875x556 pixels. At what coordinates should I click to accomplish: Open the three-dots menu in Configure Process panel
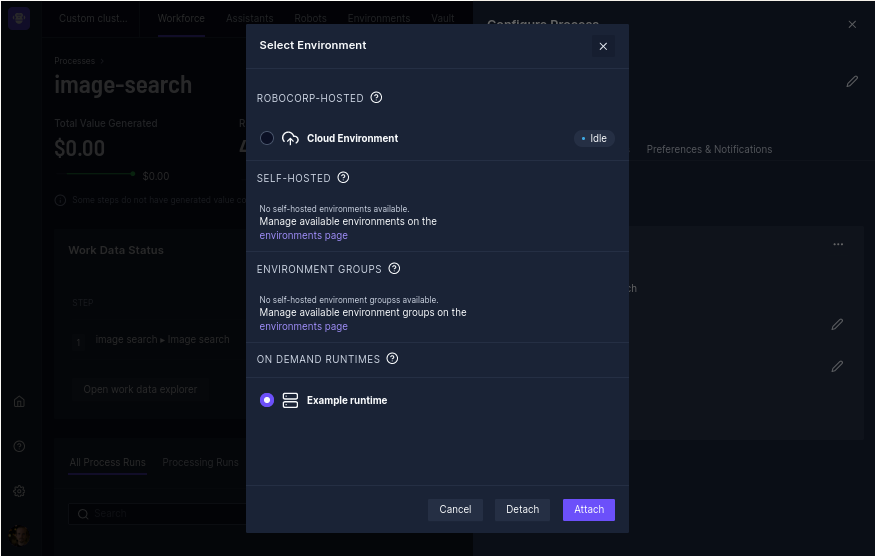(x=838, y=244)
